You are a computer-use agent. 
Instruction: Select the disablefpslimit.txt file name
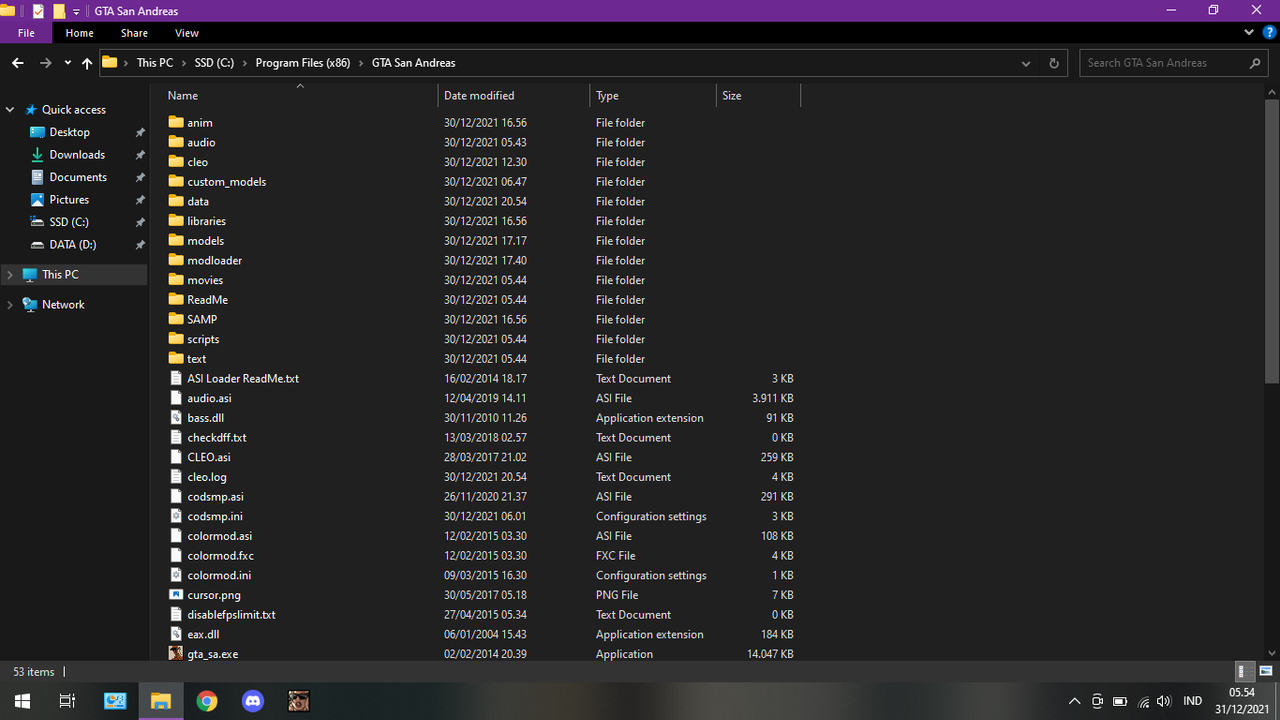[231, 615]
